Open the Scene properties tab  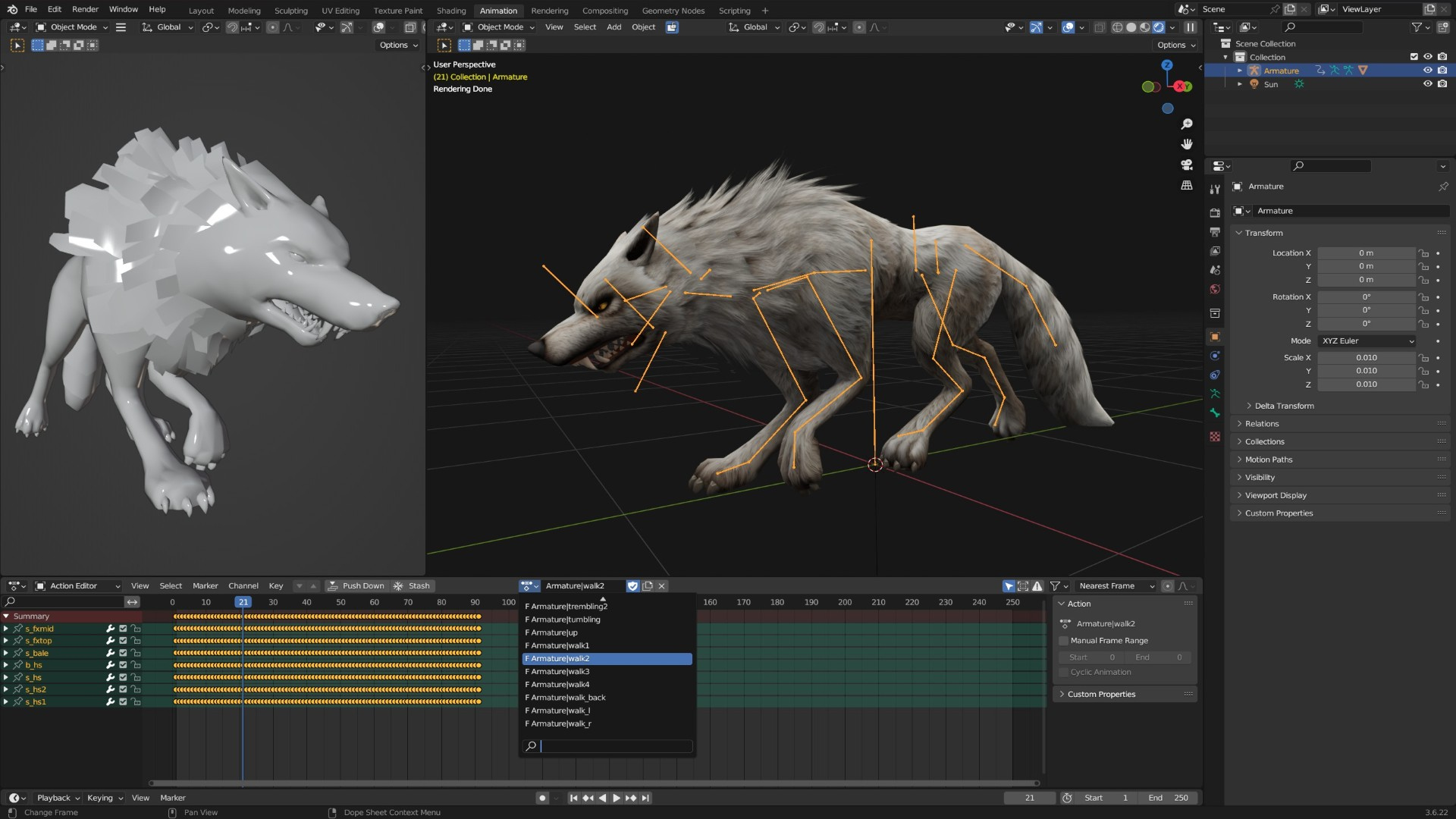[x=1215, y=270]
